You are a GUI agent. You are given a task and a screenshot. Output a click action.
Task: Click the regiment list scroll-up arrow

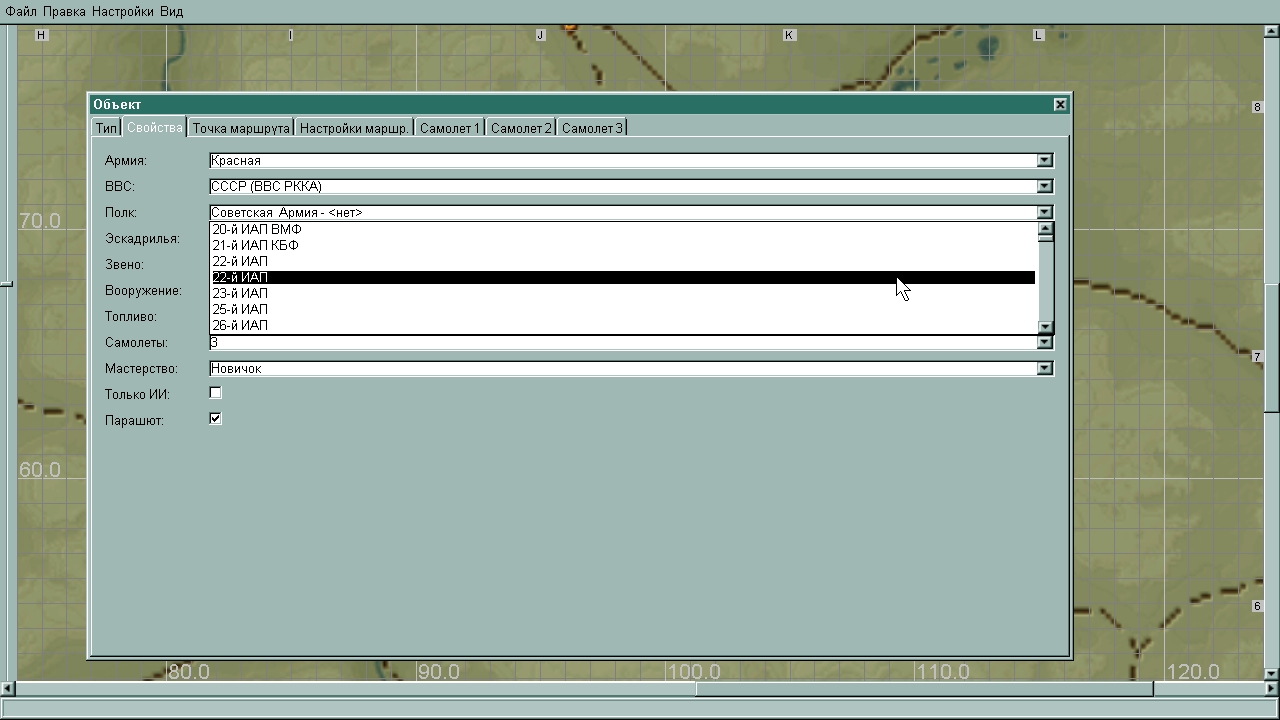click(x=1046, y=229)
